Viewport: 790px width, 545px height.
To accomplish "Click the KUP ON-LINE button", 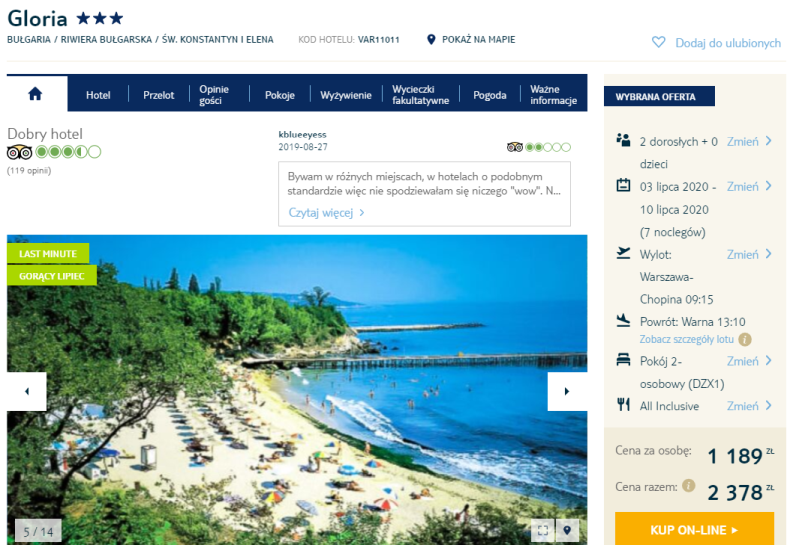I will (694, 529).
